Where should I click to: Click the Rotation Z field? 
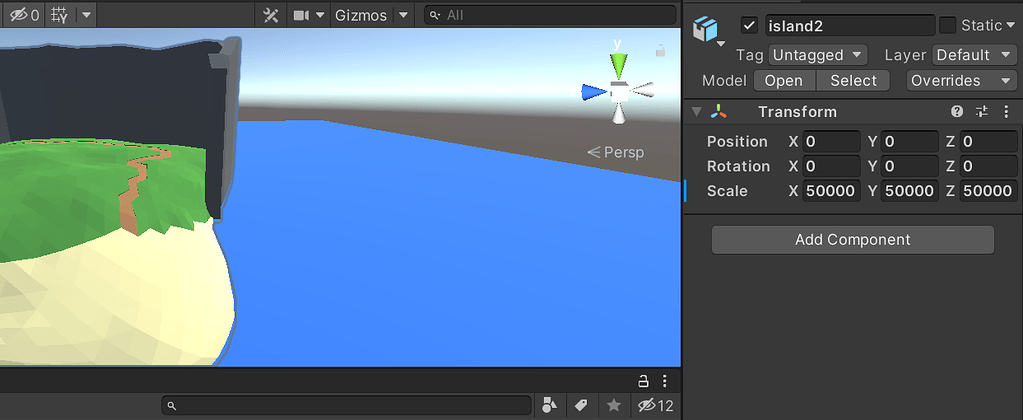coord(988,166)
